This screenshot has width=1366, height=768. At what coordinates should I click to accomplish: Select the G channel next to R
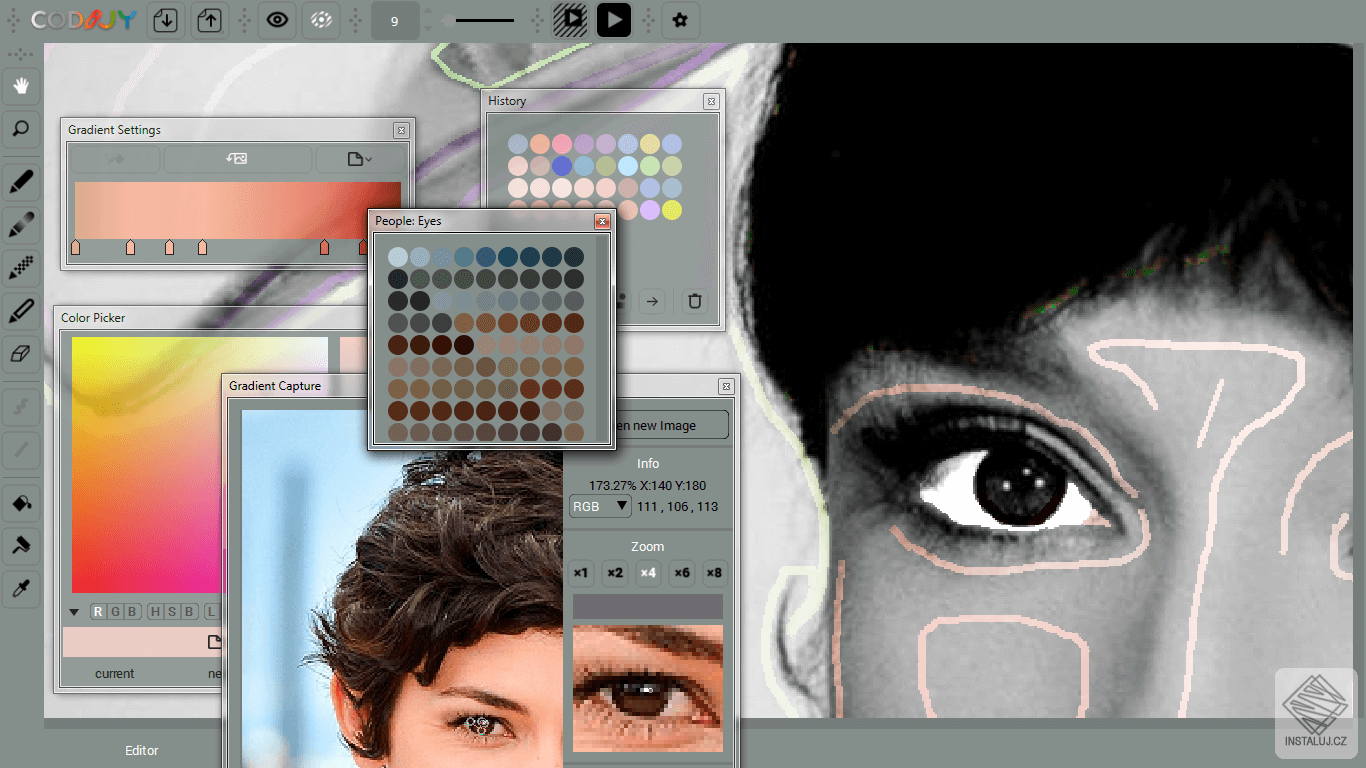click(114, 612)
